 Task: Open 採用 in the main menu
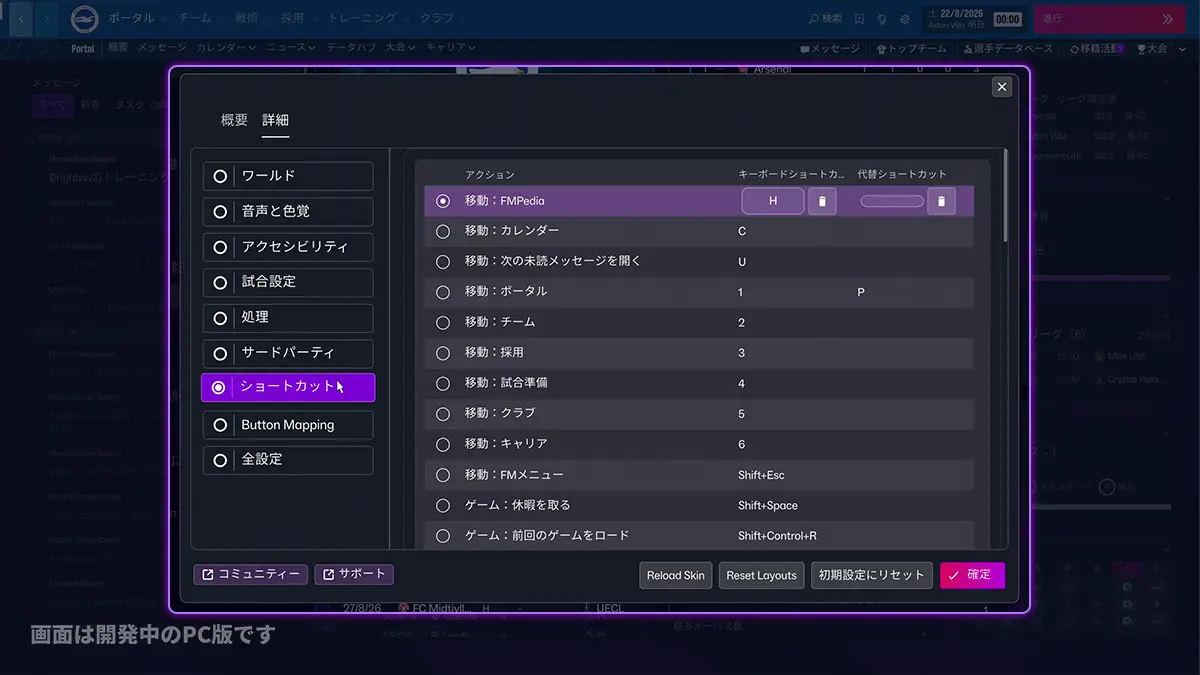293,18
